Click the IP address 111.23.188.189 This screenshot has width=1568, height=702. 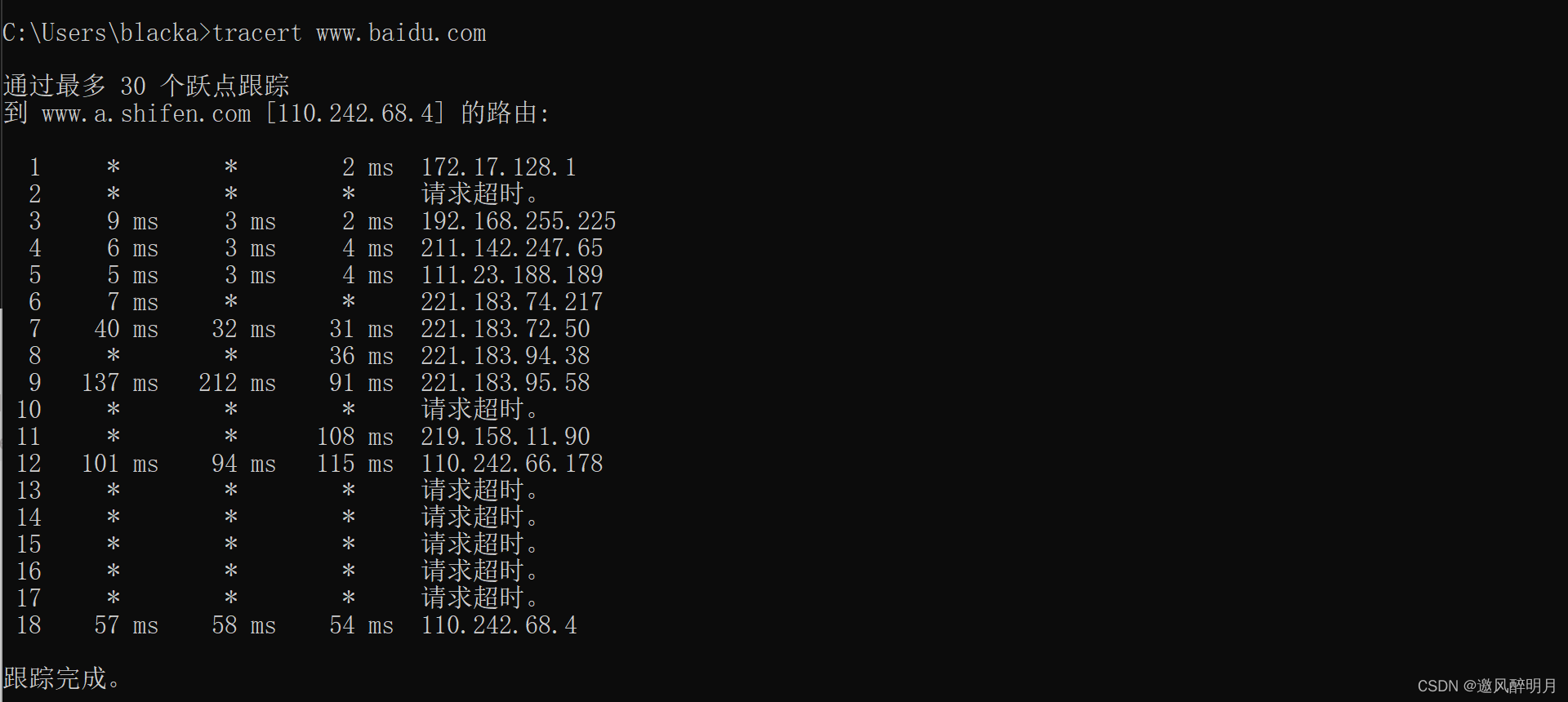point(511,275)
